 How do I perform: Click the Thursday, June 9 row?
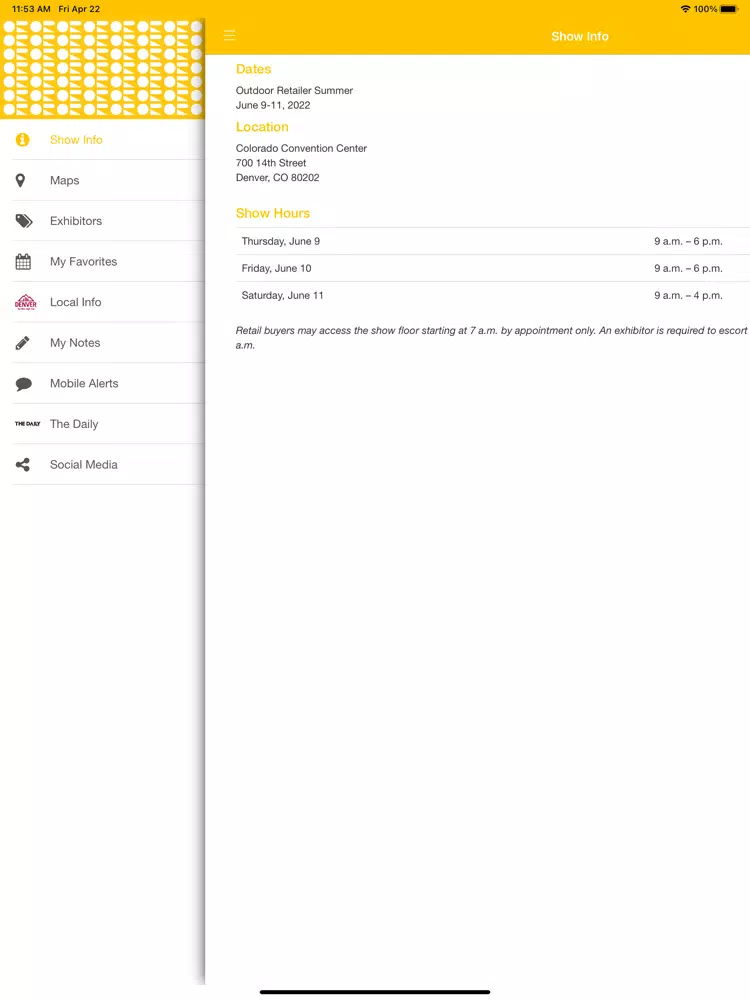[x=492, y=241]
